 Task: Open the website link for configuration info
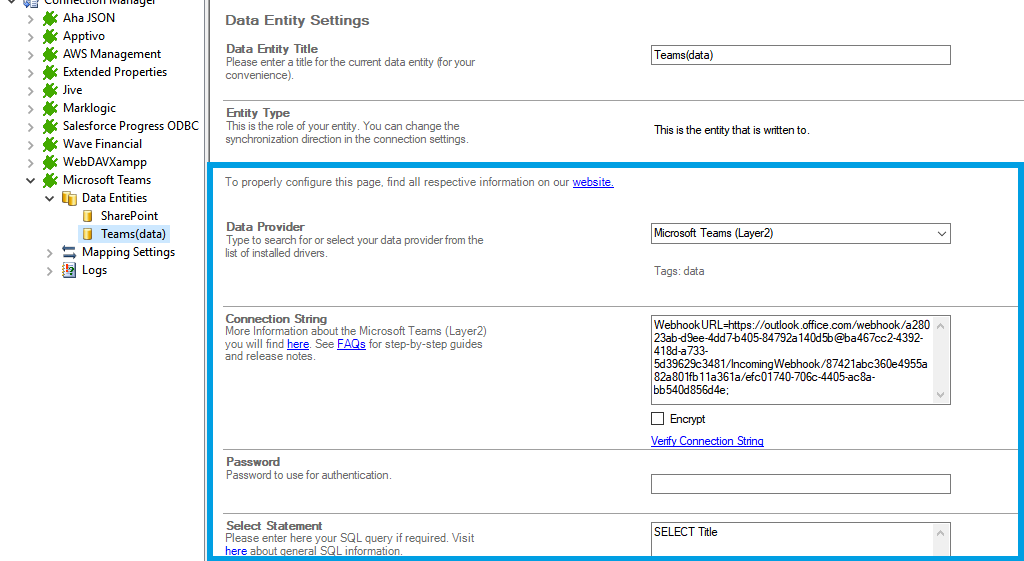pos(593,182)
